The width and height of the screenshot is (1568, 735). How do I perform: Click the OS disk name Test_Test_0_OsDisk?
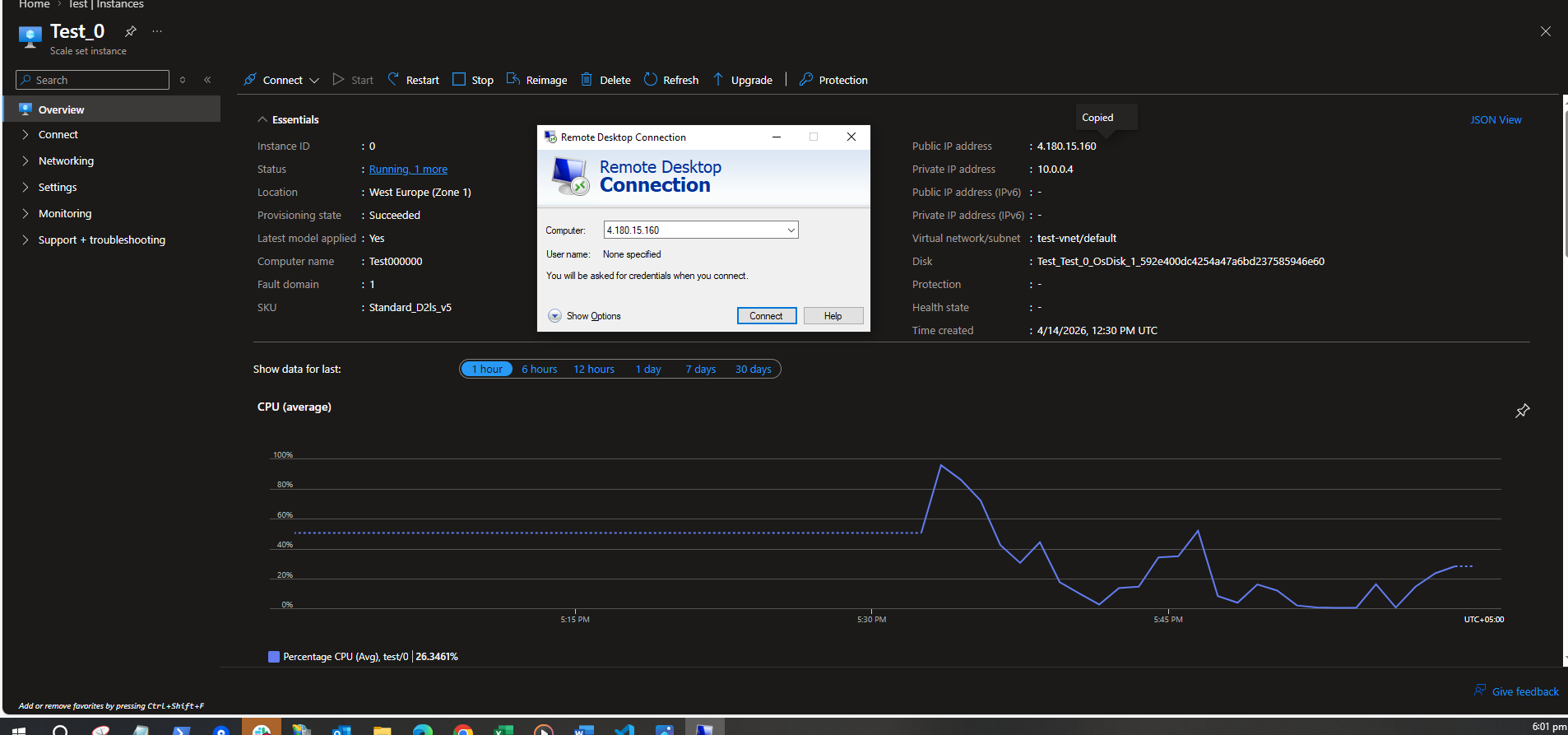click(1181, 262)
